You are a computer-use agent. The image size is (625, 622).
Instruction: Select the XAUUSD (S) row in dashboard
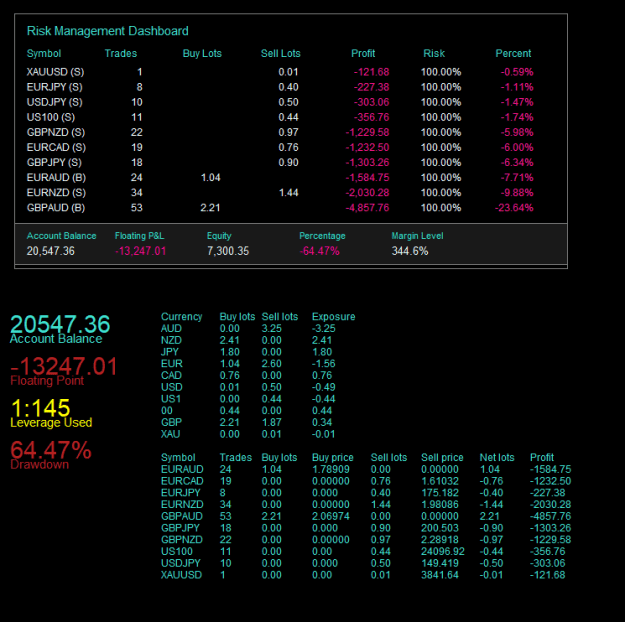coord(280,72)
